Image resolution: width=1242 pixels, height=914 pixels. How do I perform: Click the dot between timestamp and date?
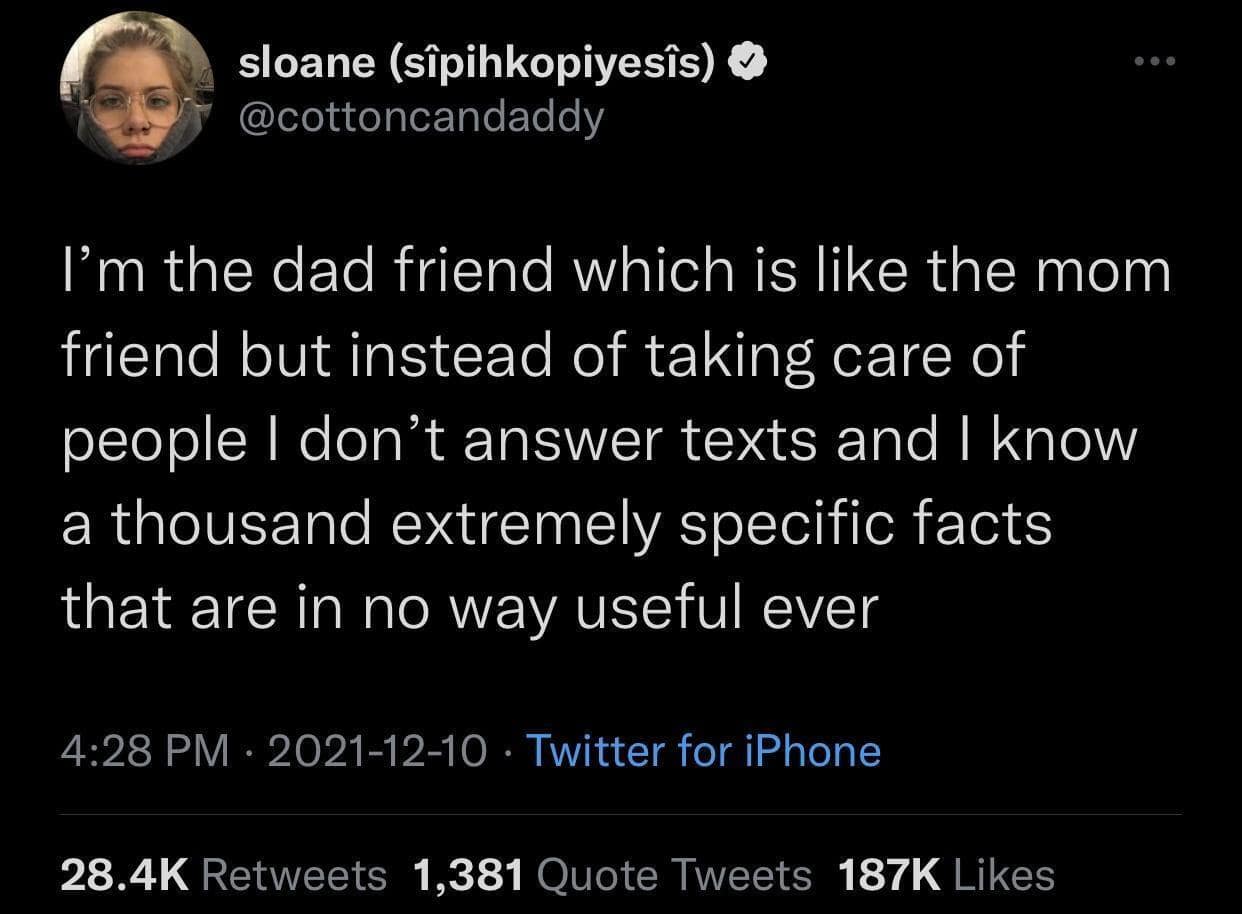coord(250,751)
